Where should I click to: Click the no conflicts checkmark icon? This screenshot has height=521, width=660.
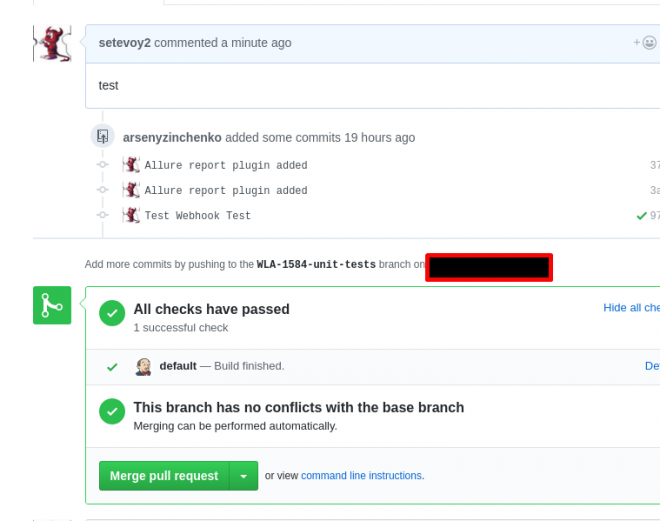112,409
